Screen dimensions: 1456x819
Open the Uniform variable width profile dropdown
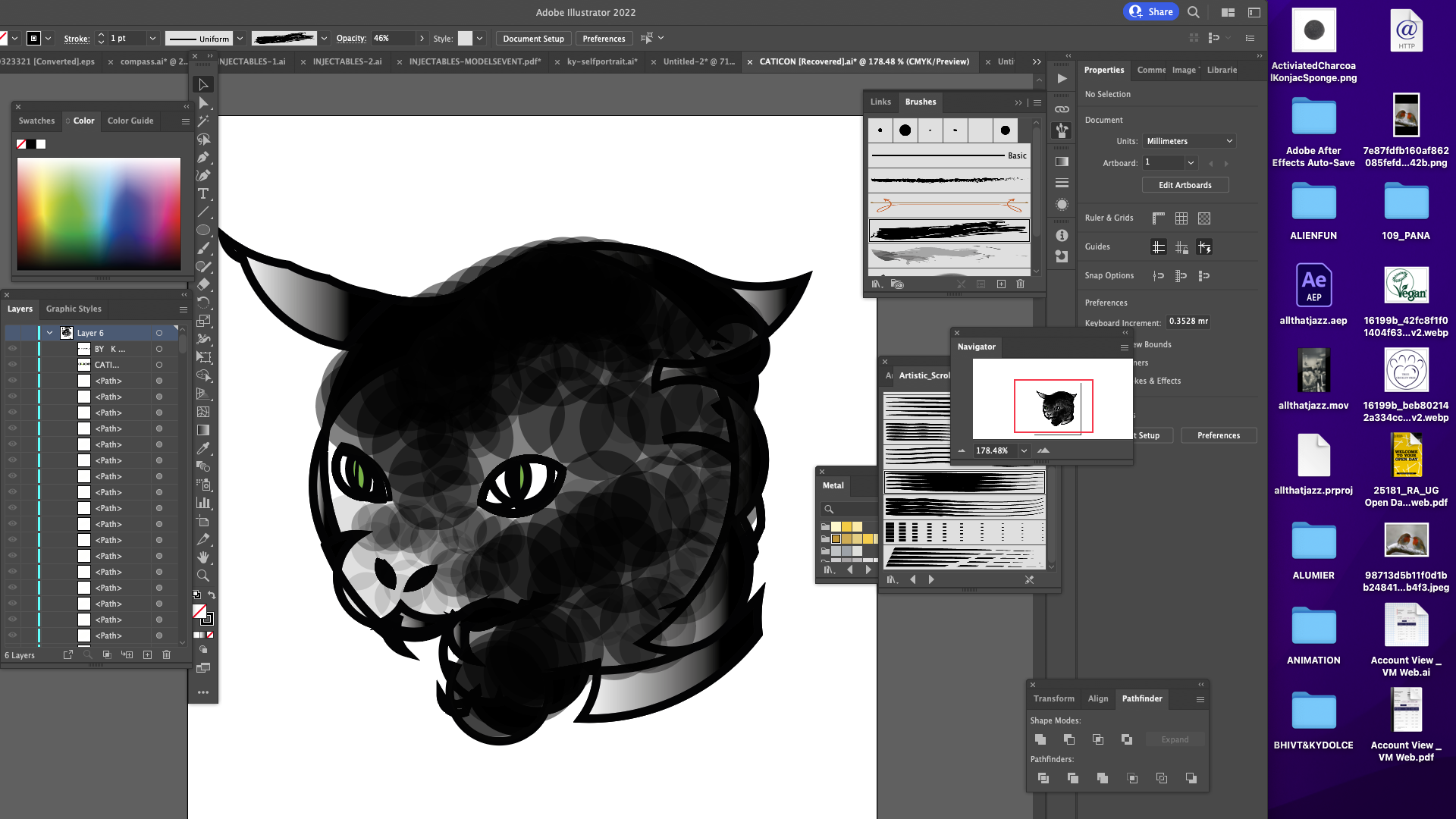click(x=240, y=39)
